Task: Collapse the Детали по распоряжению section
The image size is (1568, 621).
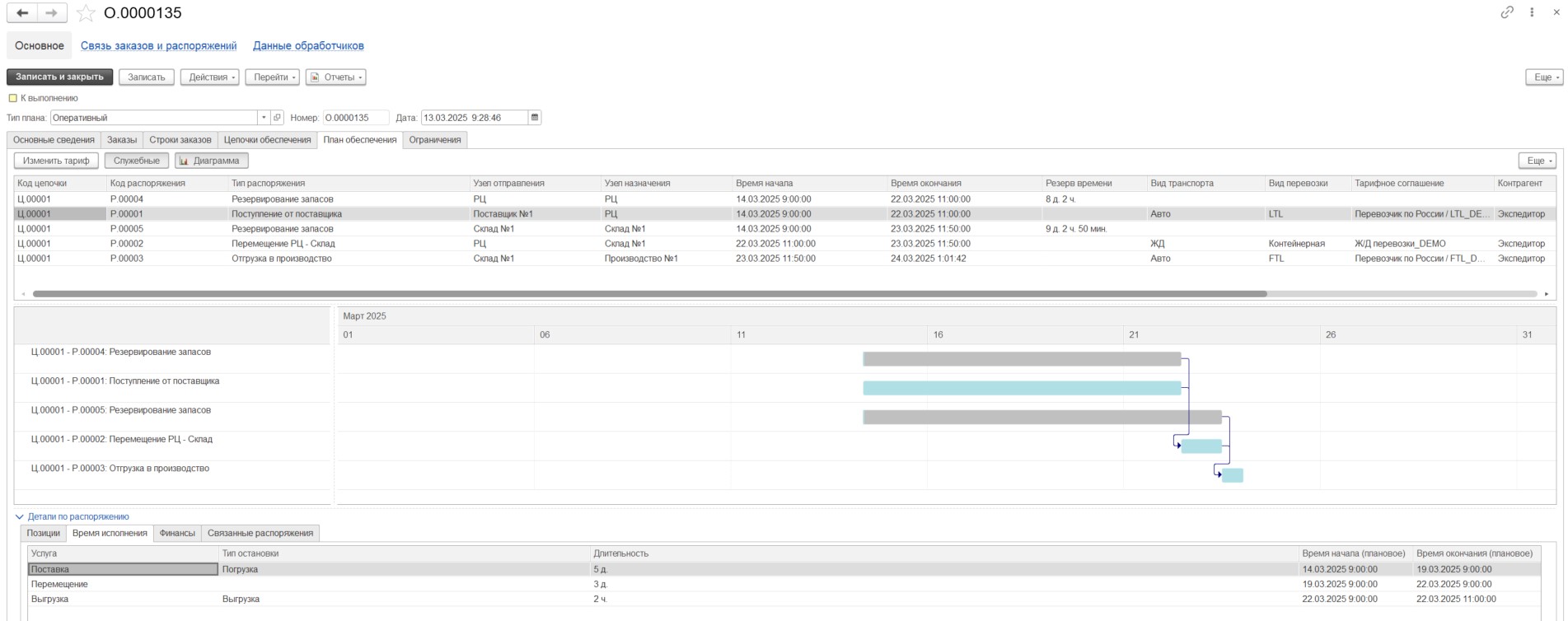Action: click(x=20, y=517)
